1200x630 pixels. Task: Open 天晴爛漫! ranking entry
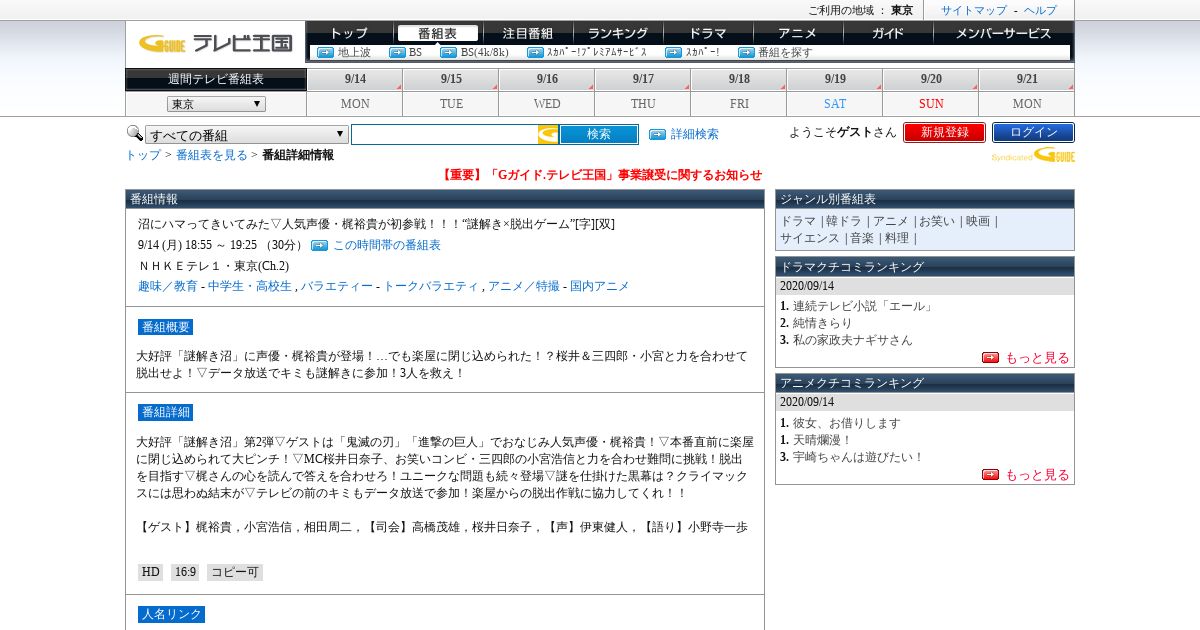[x=822, y=440]
